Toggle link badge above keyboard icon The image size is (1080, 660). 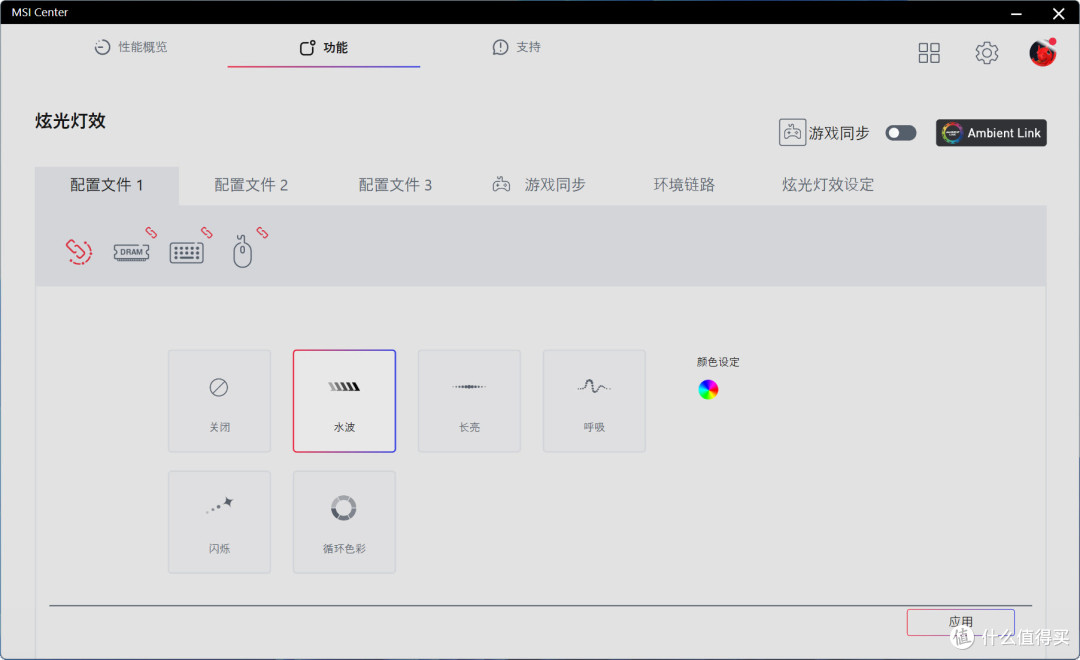[x=207, y=232]
